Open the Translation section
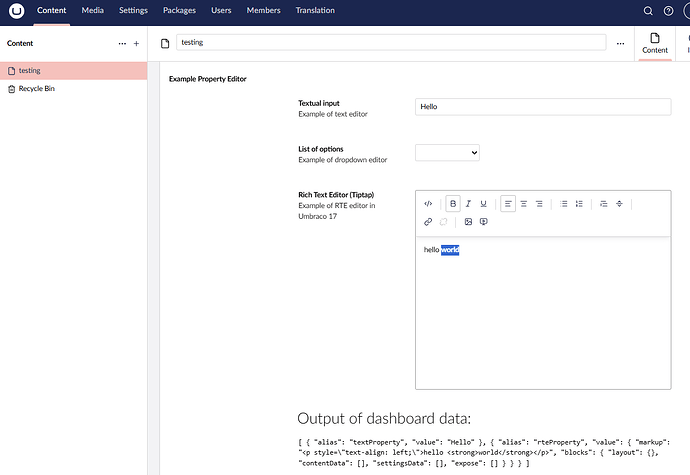The height and width of the screenshot is (475, 690). pos(316,10)
